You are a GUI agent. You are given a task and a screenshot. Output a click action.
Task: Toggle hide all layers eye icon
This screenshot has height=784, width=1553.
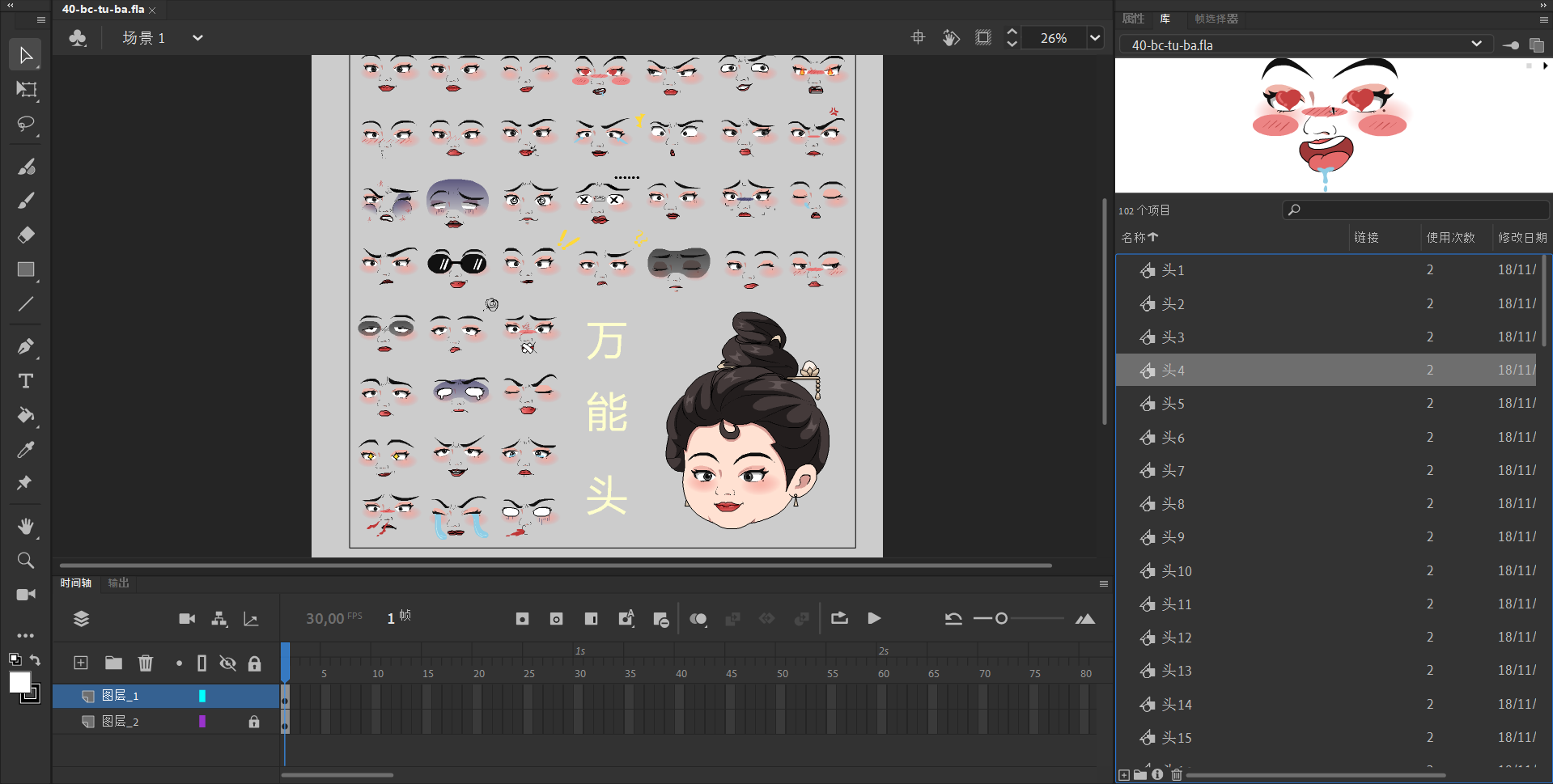coord(228,663)
